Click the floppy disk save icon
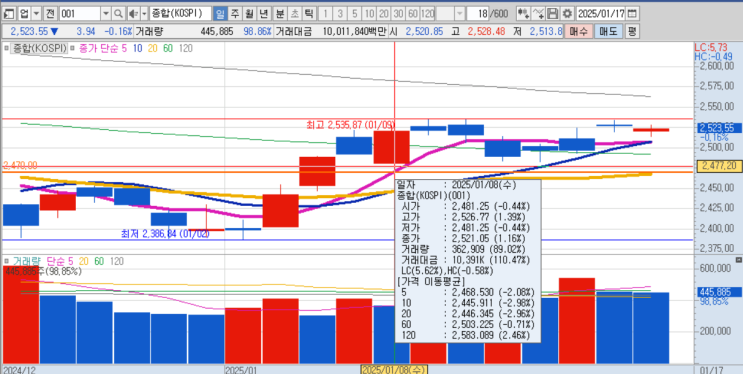743x374 pixels. point(553,13)
